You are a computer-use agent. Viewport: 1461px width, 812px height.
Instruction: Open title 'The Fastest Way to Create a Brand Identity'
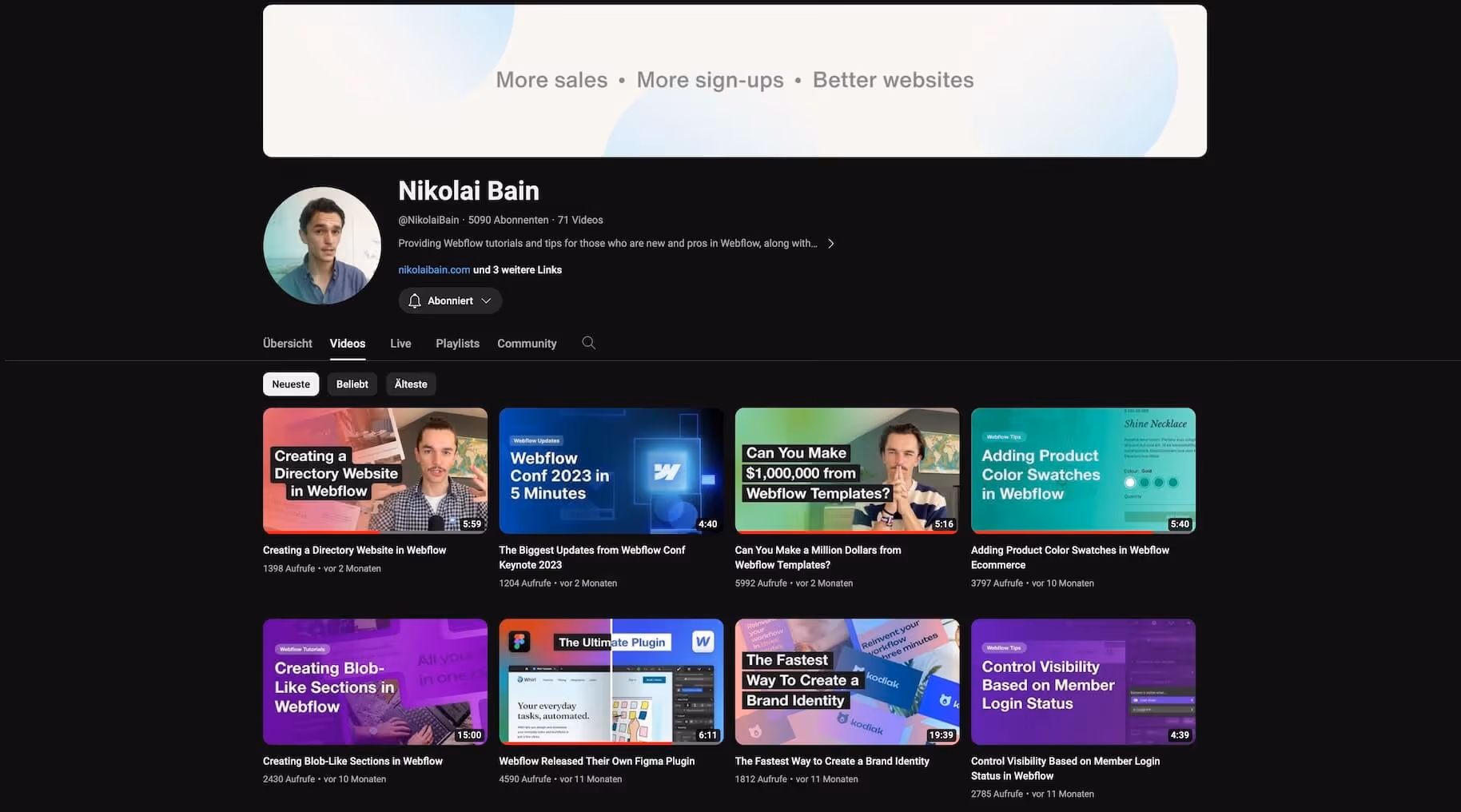[832, 762]
